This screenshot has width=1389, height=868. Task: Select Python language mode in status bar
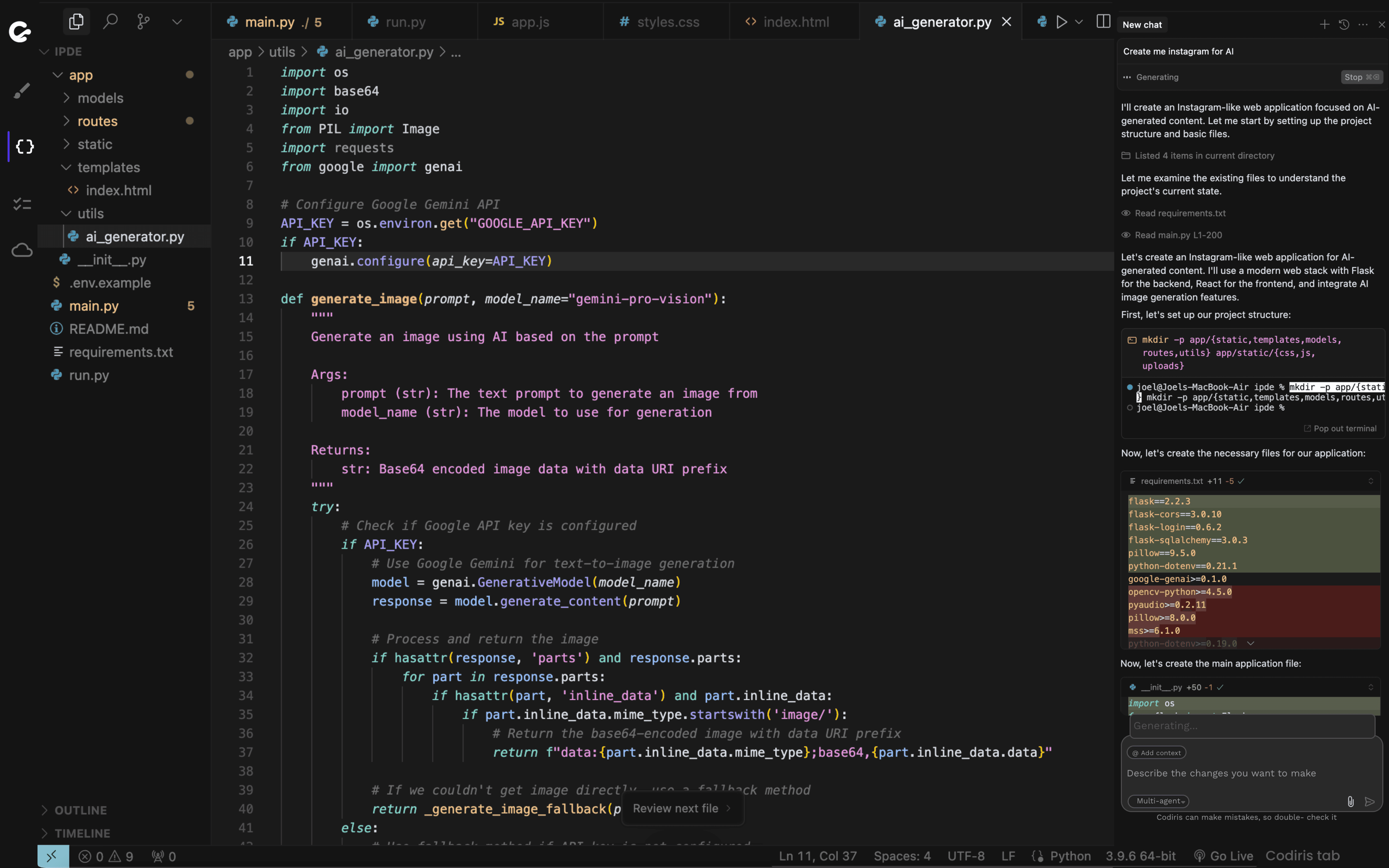point(1070,856)
